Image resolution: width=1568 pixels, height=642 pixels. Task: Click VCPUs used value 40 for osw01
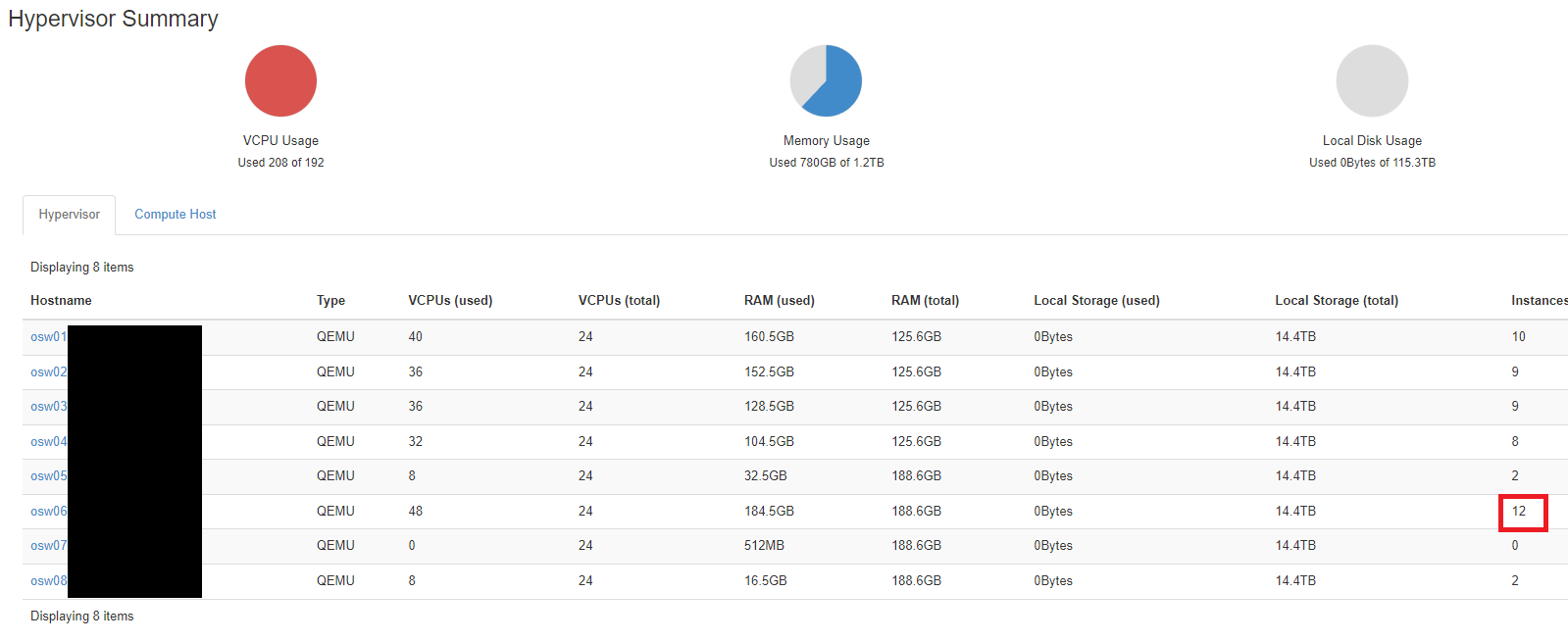416,337
